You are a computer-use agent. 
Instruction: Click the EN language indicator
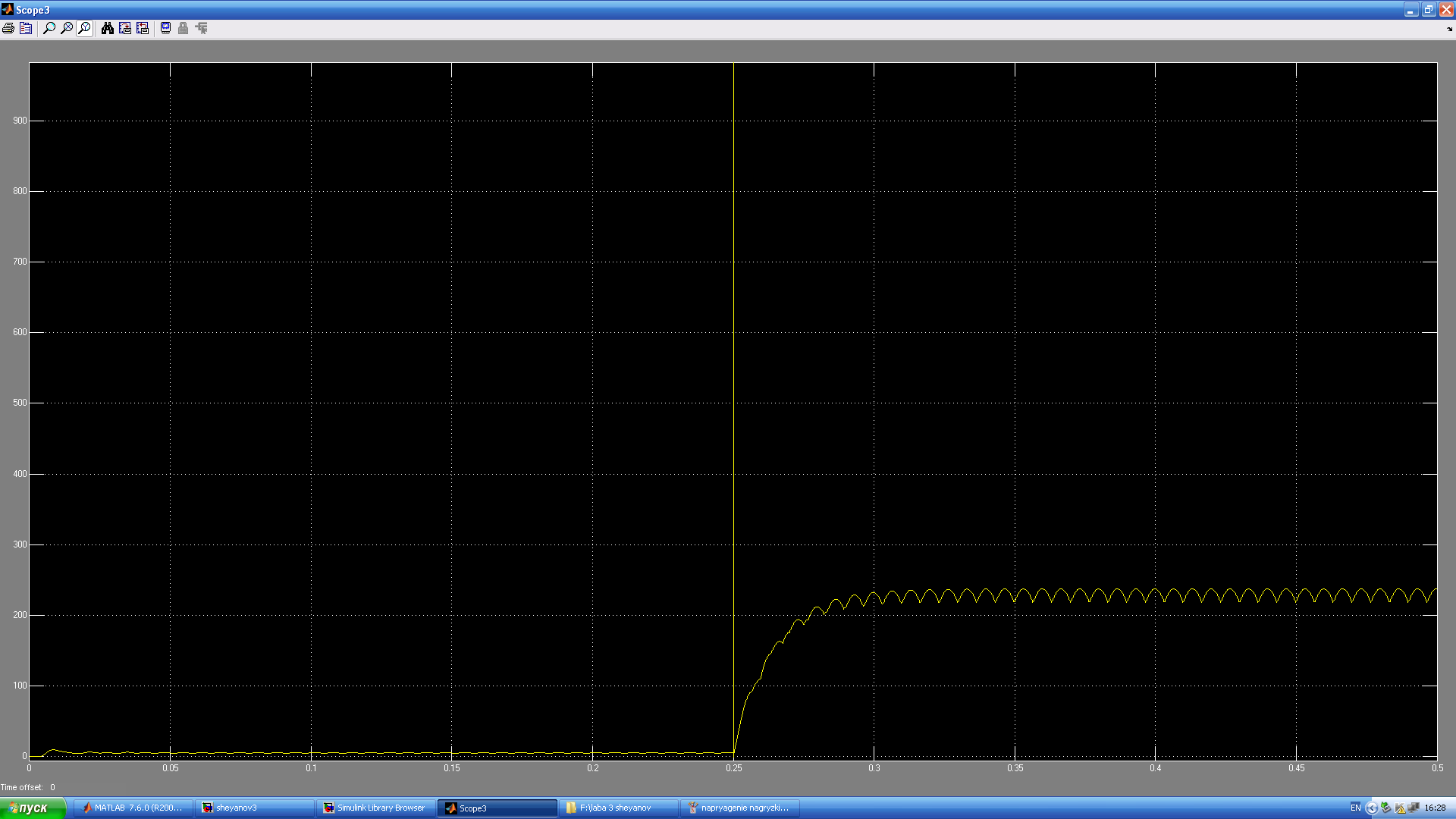1355,808
